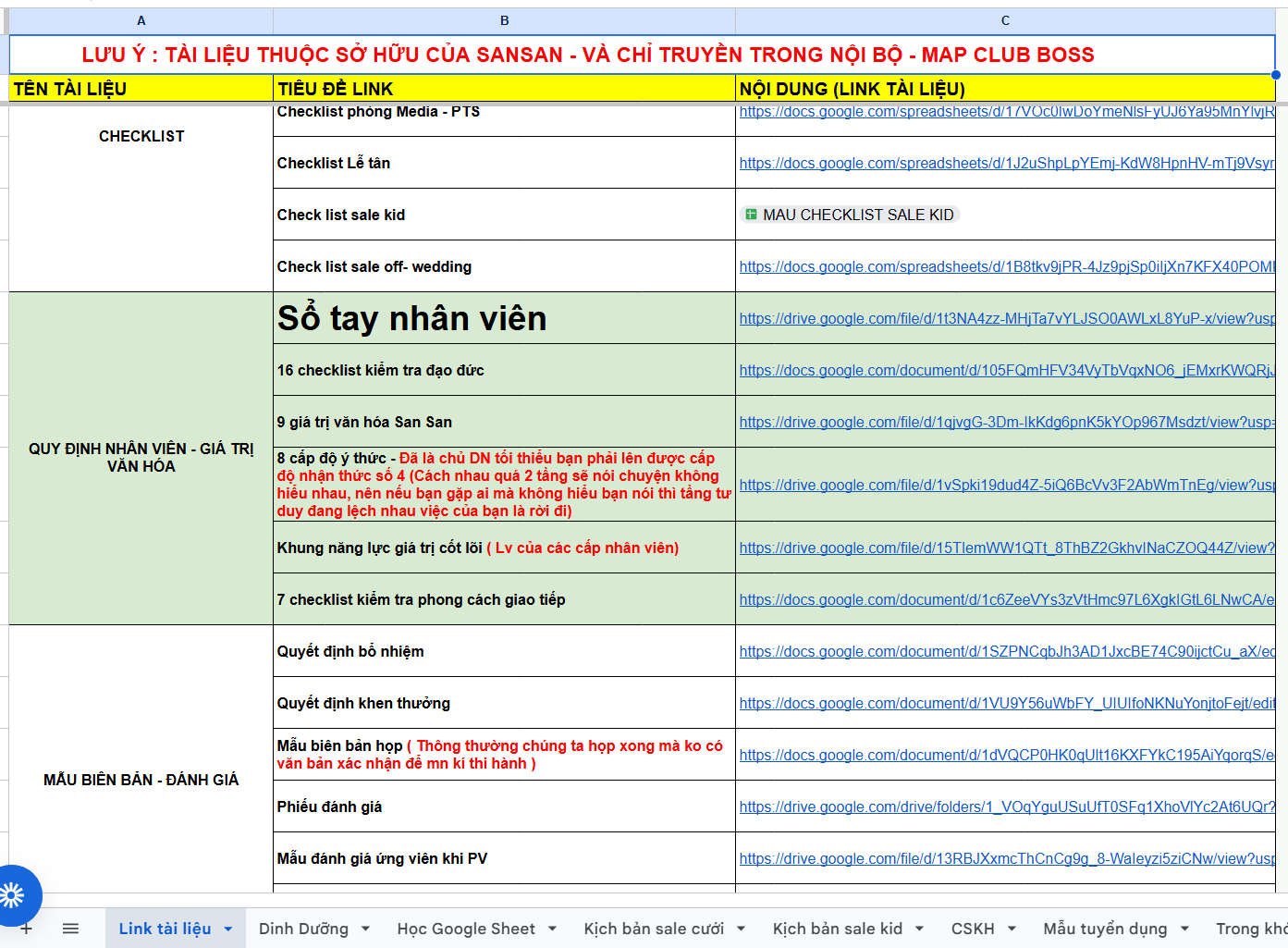The height and width of the screenshot is (948, 1288).
Task: Click the NỘI DUNG (LINK TÀI LIỆU) header cell
Action: 1005,89
